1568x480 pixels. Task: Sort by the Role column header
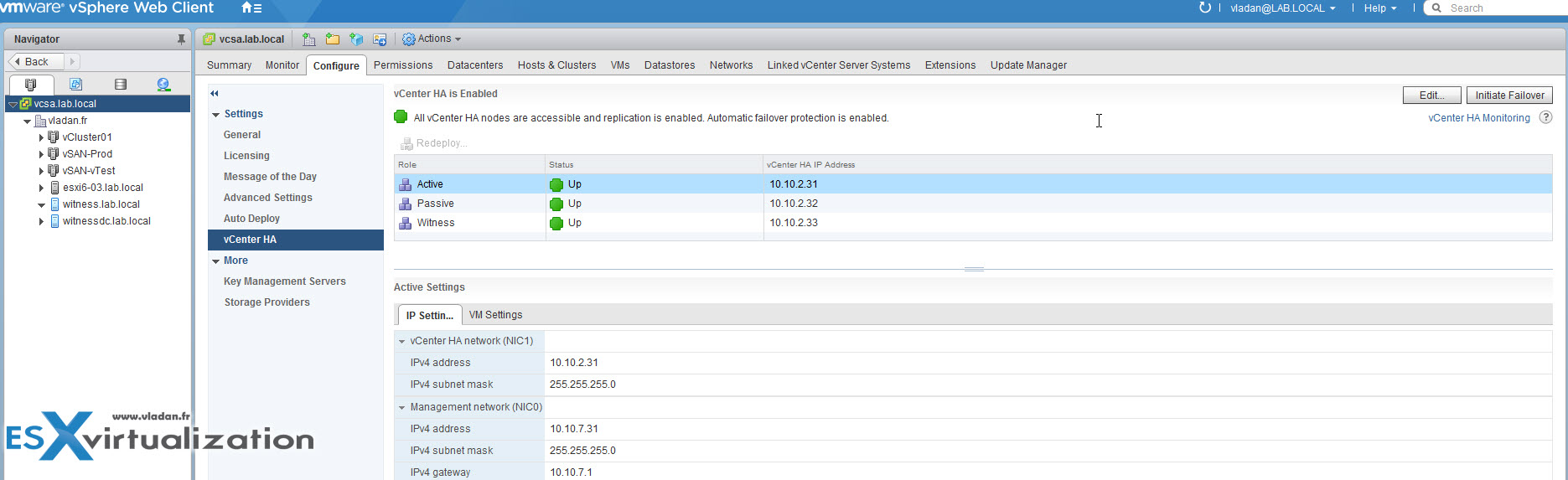pos(469,165)
